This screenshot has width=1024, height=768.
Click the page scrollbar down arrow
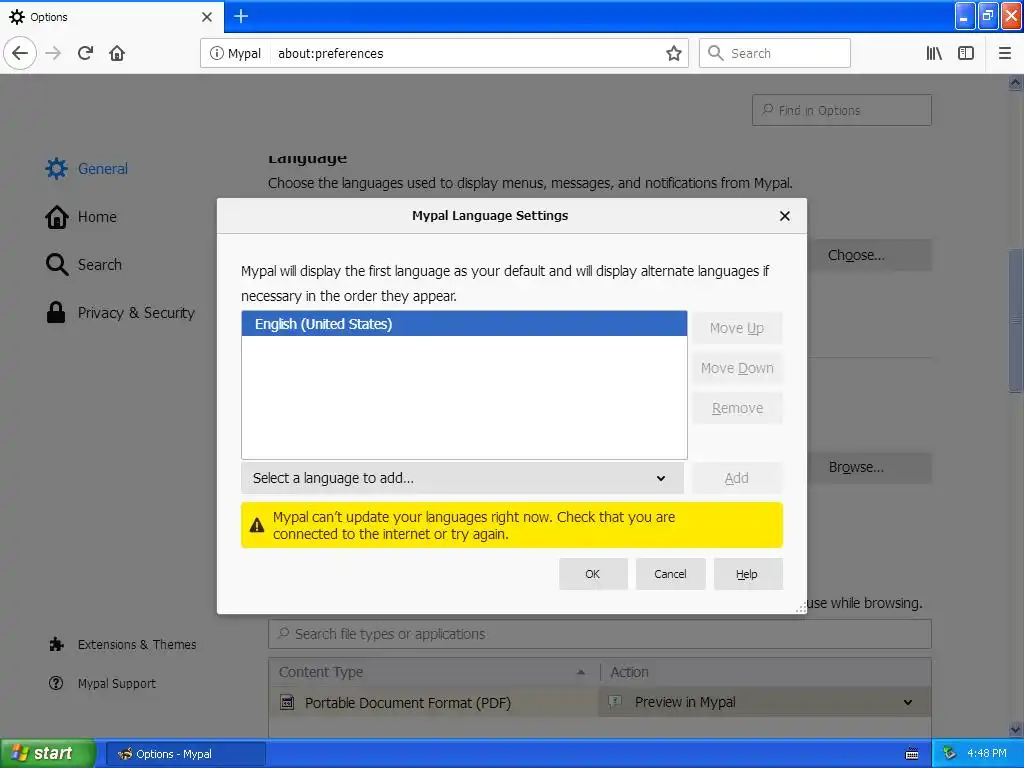1016,729
